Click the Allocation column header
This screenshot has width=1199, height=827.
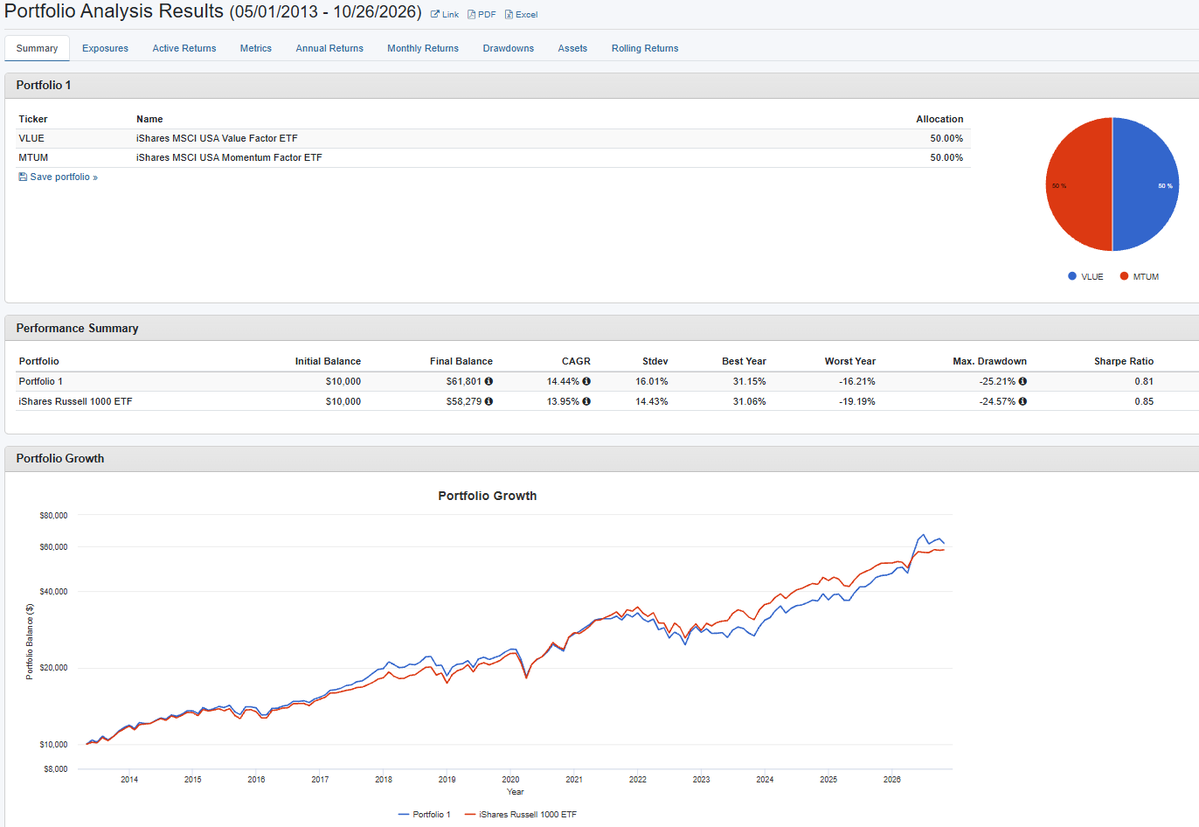click(x=940, y=119)
